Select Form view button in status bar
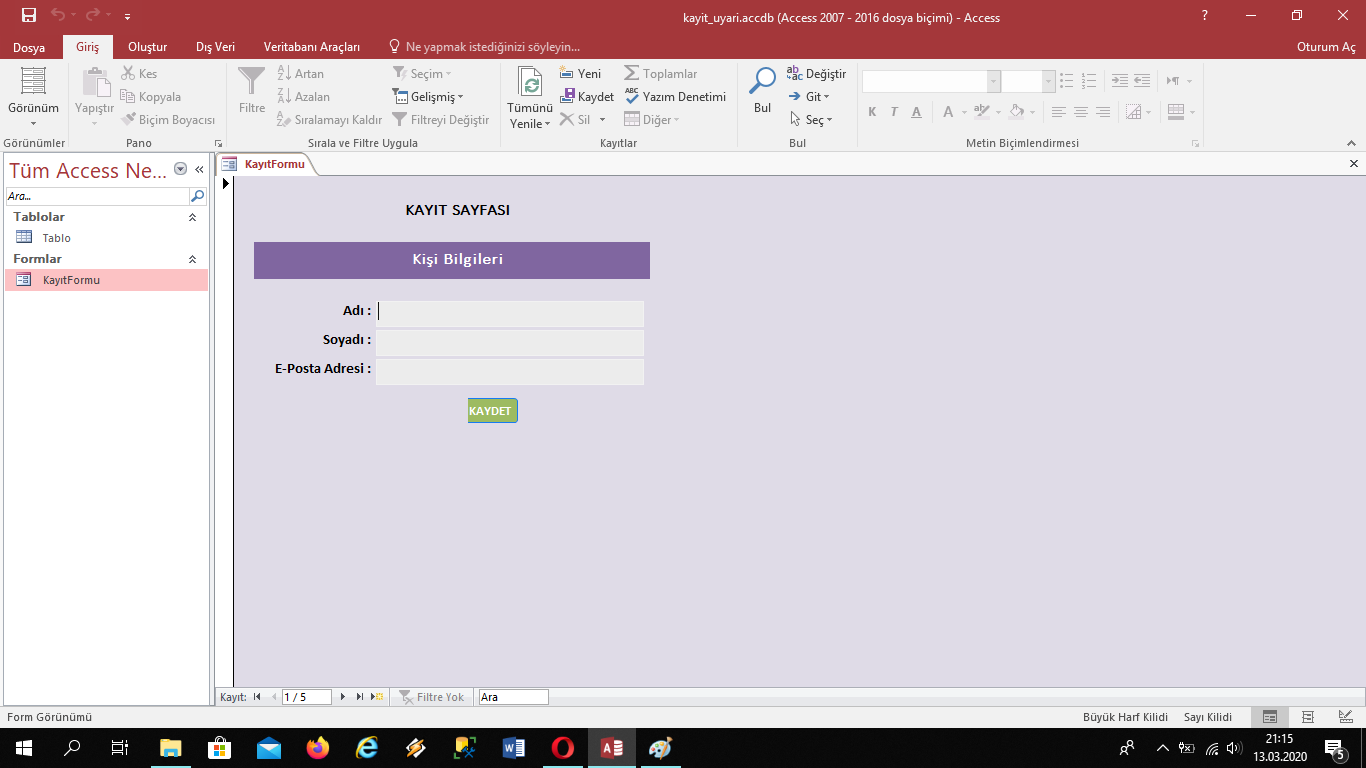Viewport: 1366px width, 768px height. [1270, 717]
